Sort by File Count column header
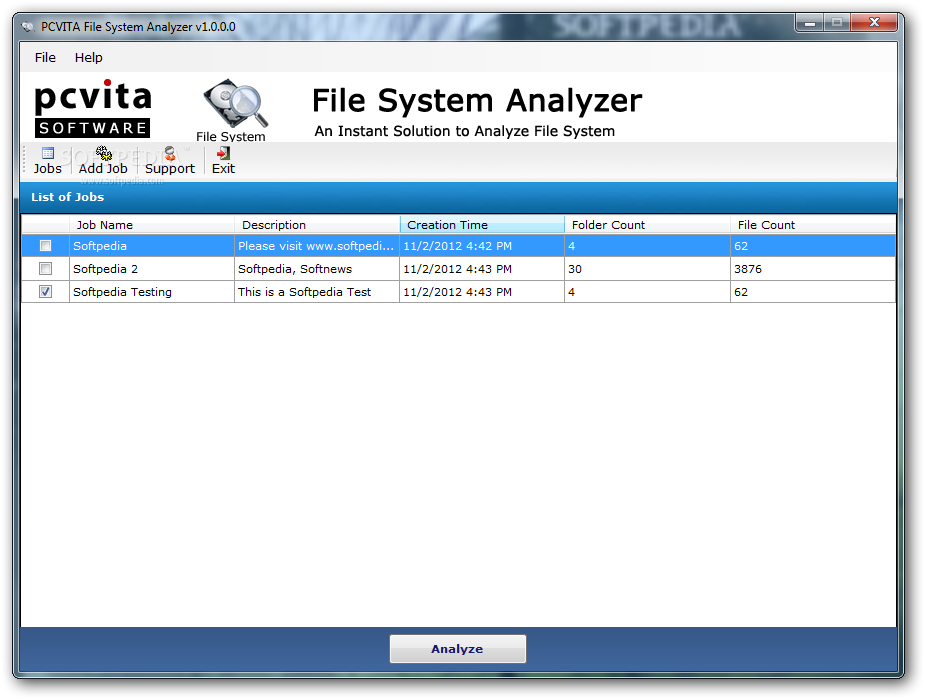Image resolution: width=925 pixels, height=699 pixels. point(813,225)
